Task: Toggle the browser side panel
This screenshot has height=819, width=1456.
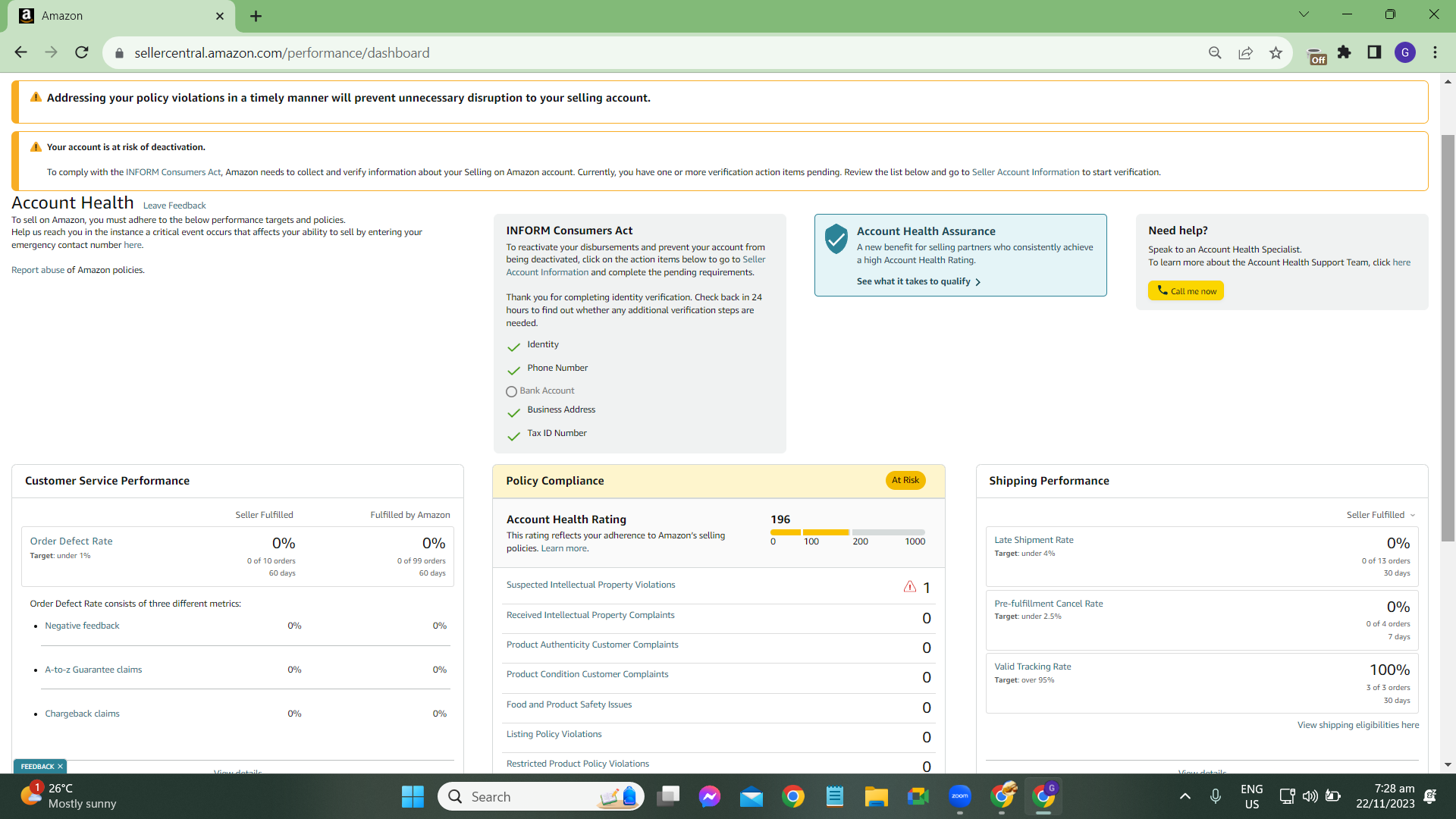Action: click(x=1374, y=52)
